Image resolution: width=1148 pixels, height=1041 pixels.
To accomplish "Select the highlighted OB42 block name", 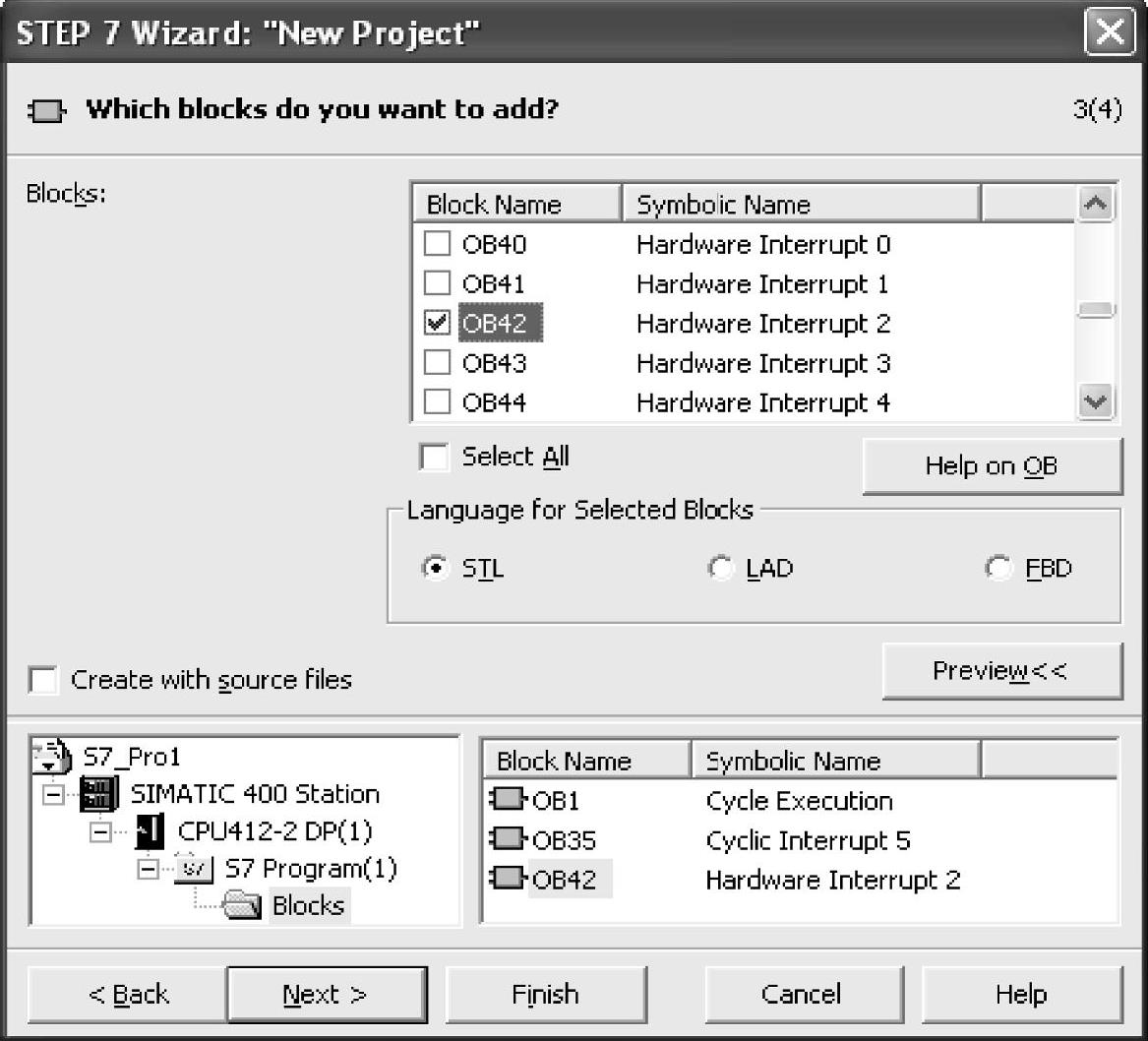I will (501, 323).
